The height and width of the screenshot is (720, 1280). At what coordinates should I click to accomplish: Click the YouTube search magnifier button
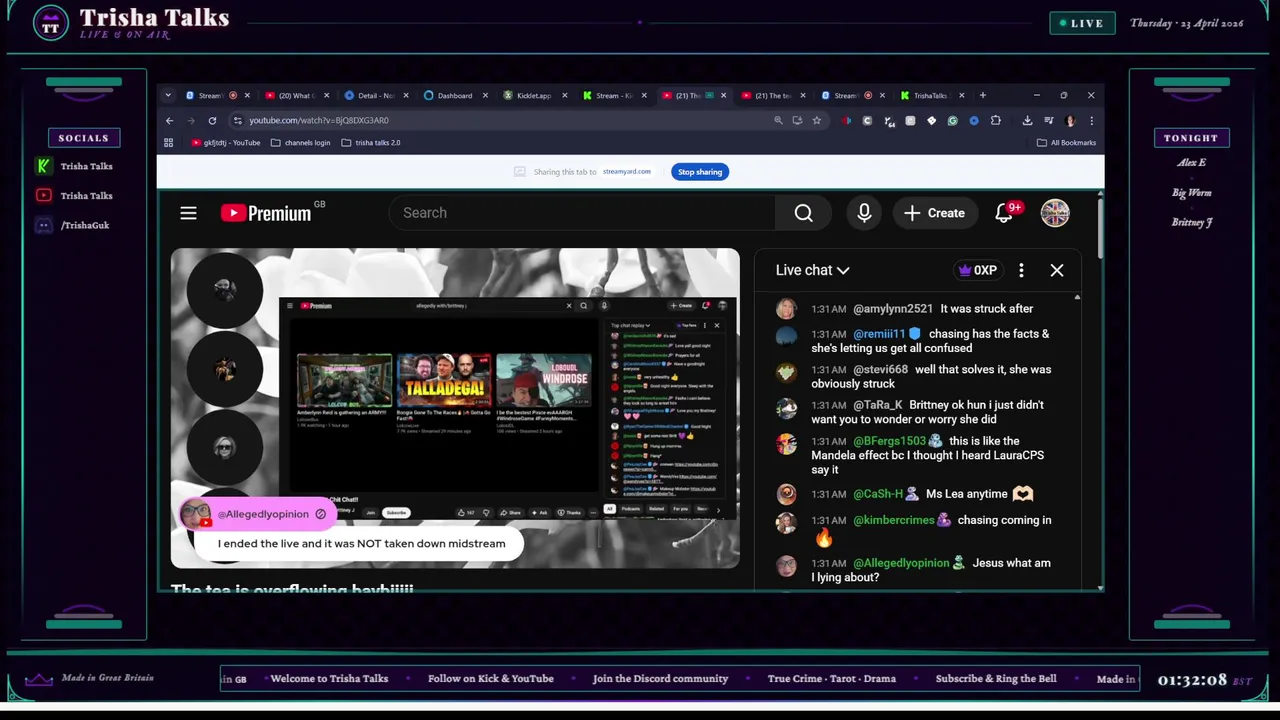pos(803,213)
